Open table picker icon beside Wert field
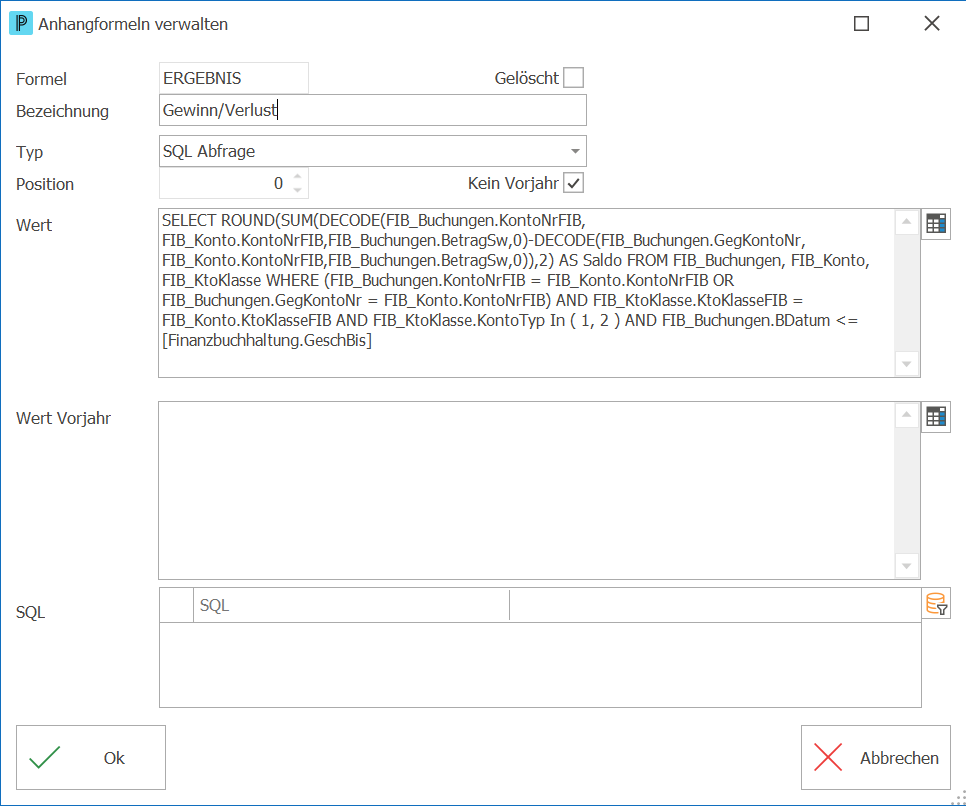This screenshot has width=966, height=806. pos(936,224)
